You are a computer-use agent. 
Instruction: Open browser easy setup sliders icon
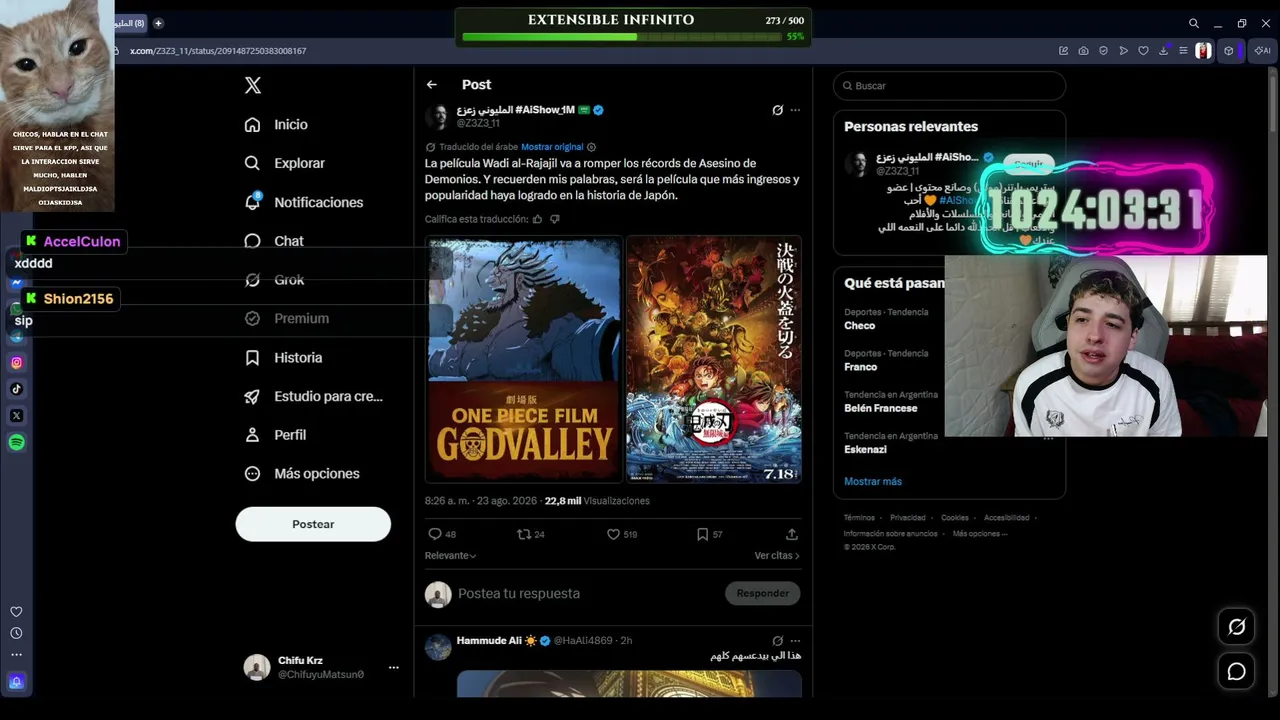[x=1183, y=51]
